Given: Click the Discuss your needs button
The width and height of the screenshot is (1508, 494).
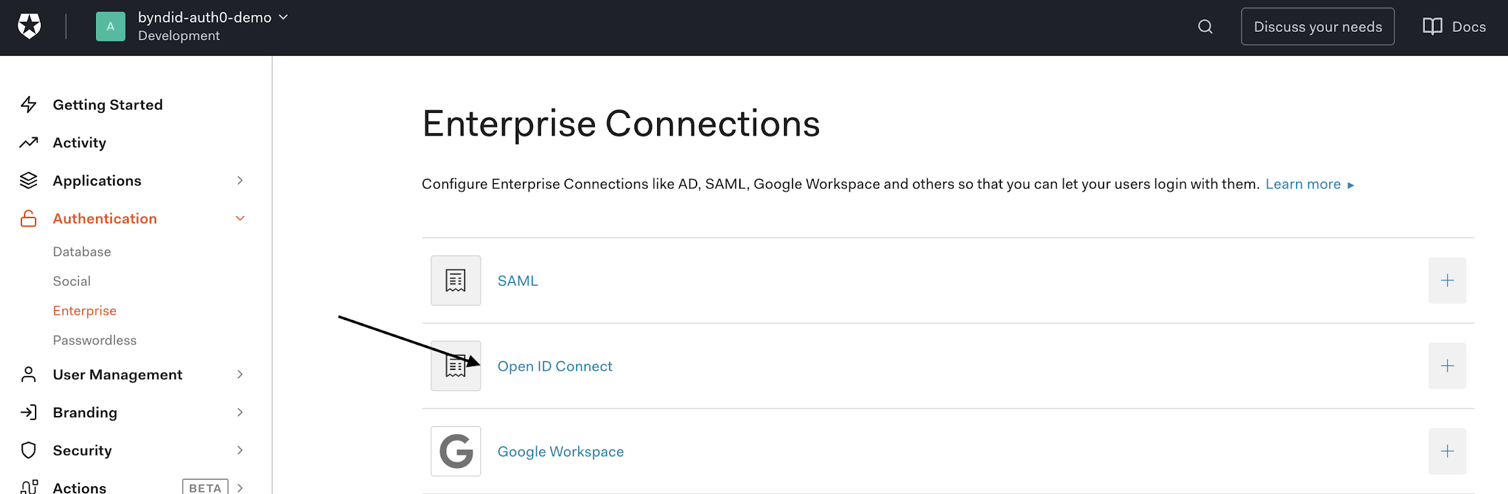Looking at the screenshot, I should 1317,27.
